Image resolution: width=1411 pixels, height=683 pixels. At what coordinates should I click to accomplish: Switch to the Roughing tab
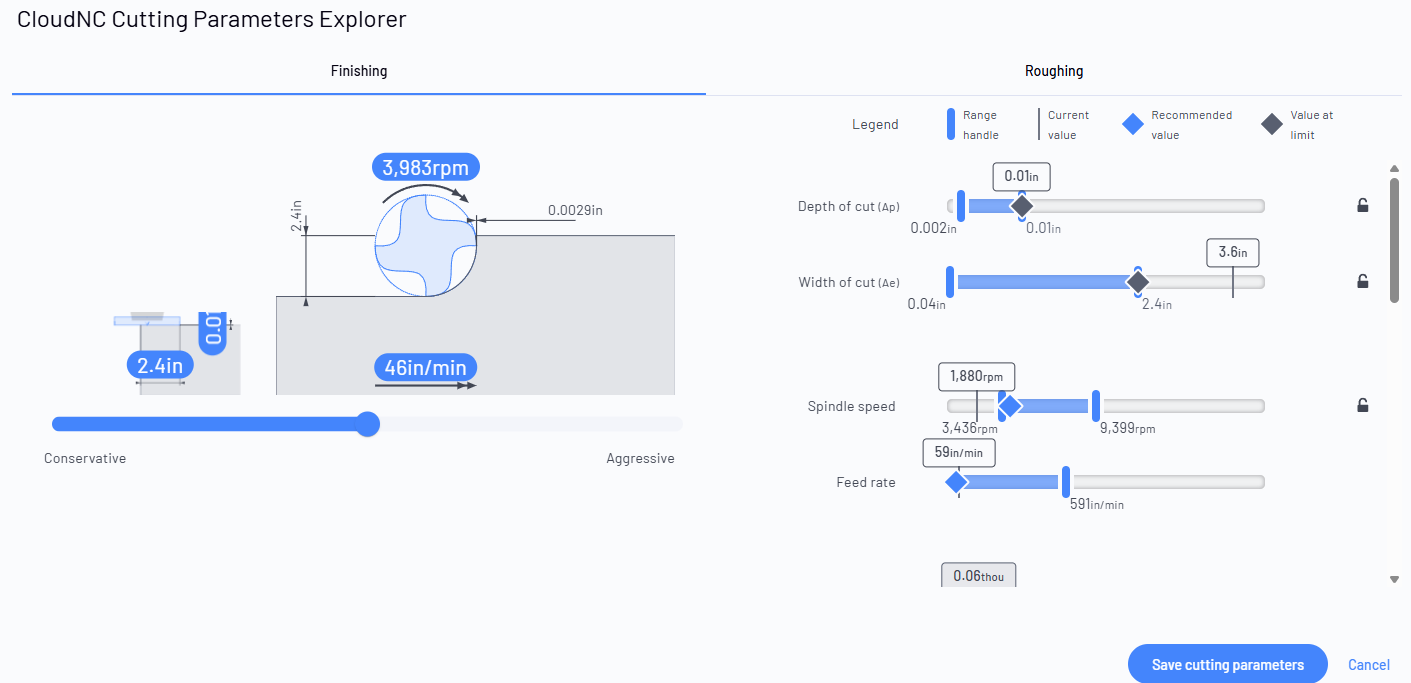(1054, 71)
